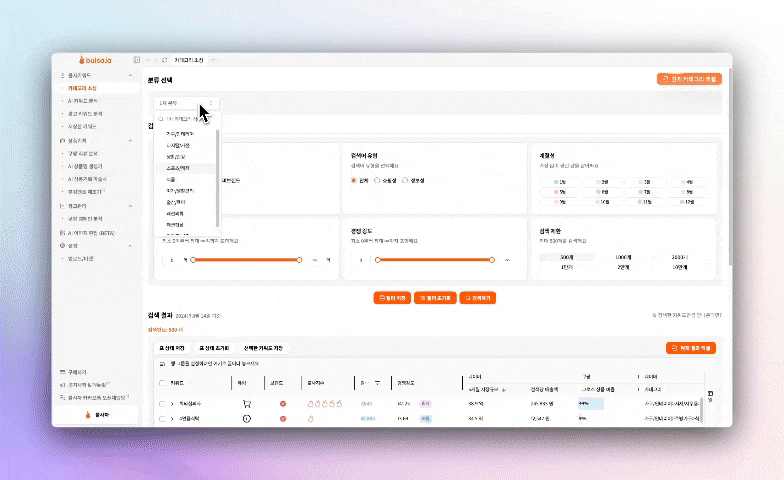Screen dimensions: 784x480
Task: Click the 설정 gear icon in the sidebar
Action: (62, 246)
